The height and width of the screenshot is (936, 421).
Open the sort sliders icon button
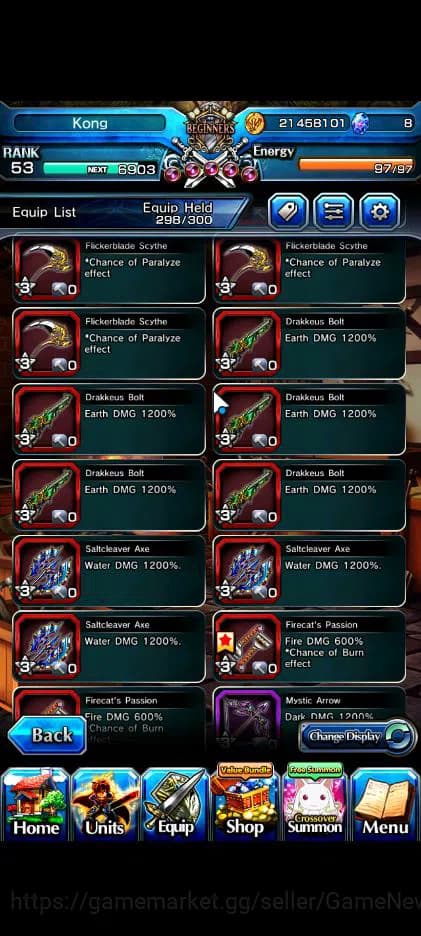[x=334, y=211]
